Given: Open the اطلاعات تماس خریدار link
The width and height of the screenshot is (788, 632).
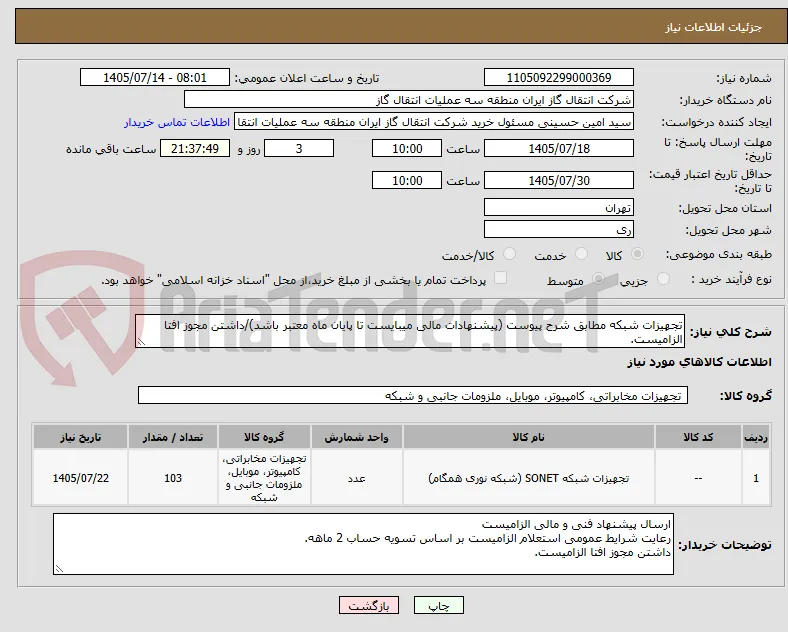Looking at the screenshot, I should click(x=177, y=122).
